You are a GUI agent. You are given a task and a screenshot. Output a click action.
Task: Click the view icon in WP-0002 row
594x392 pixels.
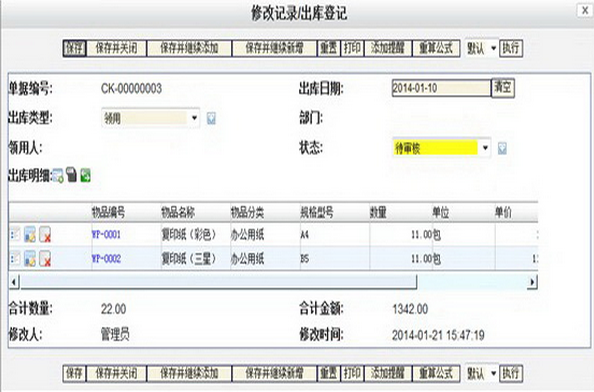pyautogui.click(x=15, y=259)
